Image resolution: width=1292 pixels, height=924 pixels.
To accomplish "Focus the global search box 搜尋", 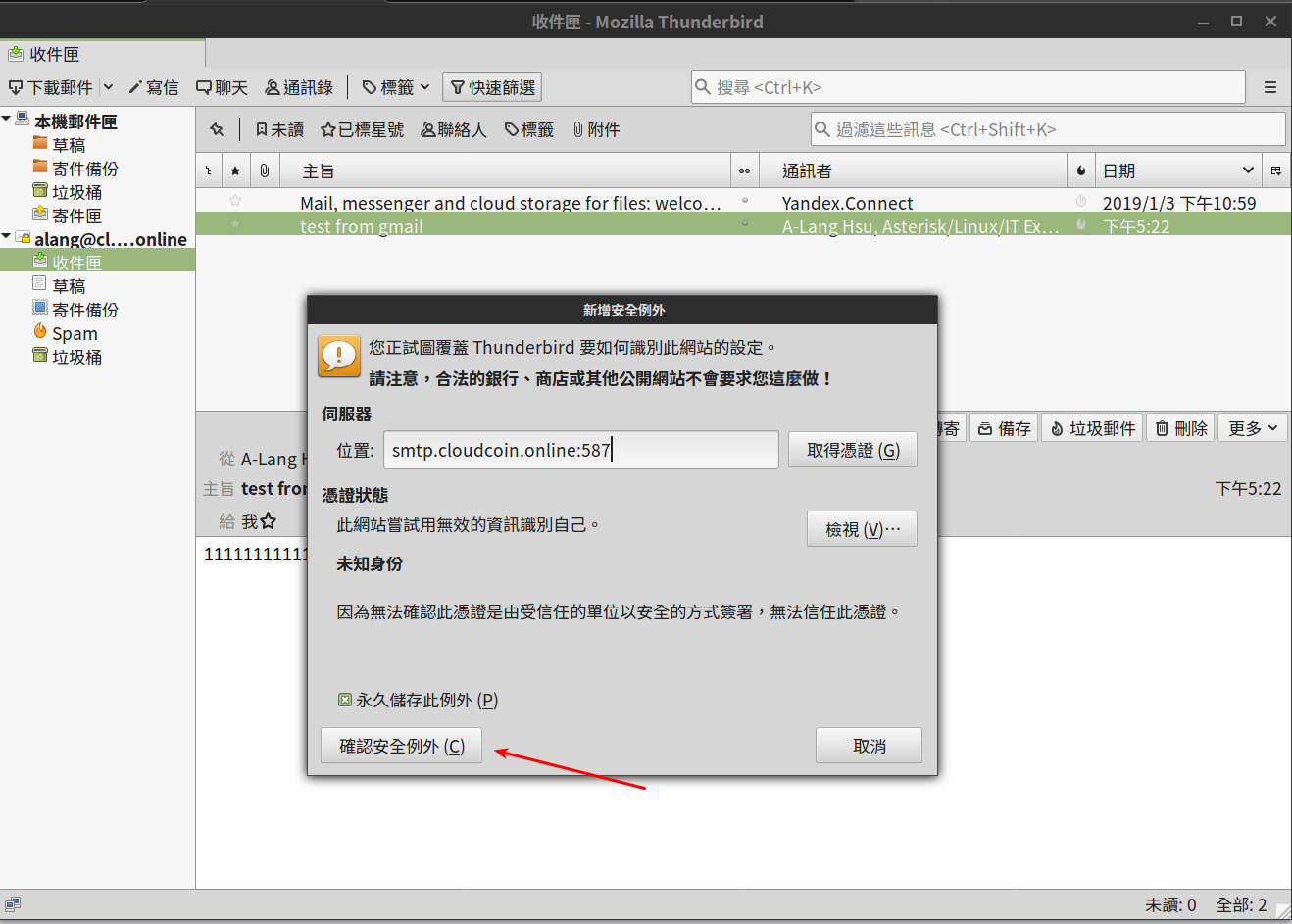I will [969, 87].
